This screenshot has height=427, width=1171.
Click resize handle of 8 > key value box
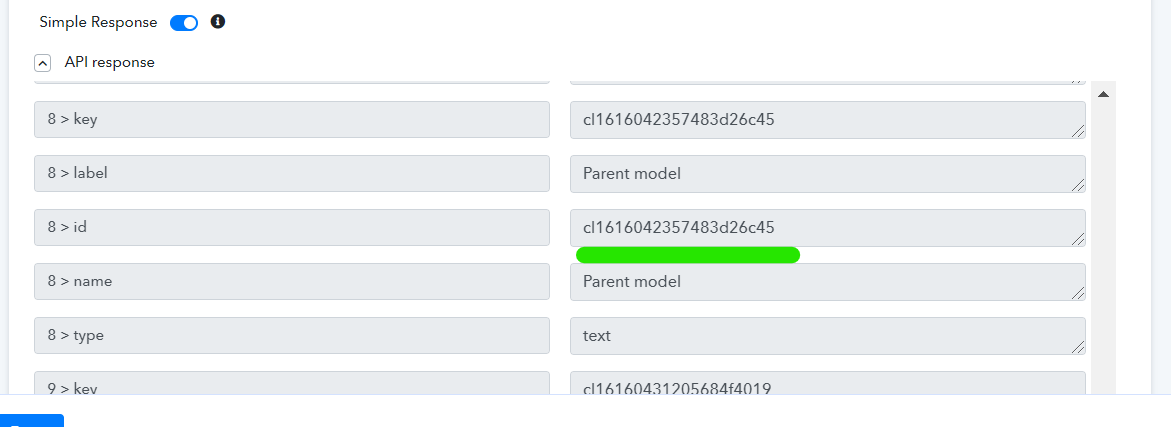(1078, 131)
